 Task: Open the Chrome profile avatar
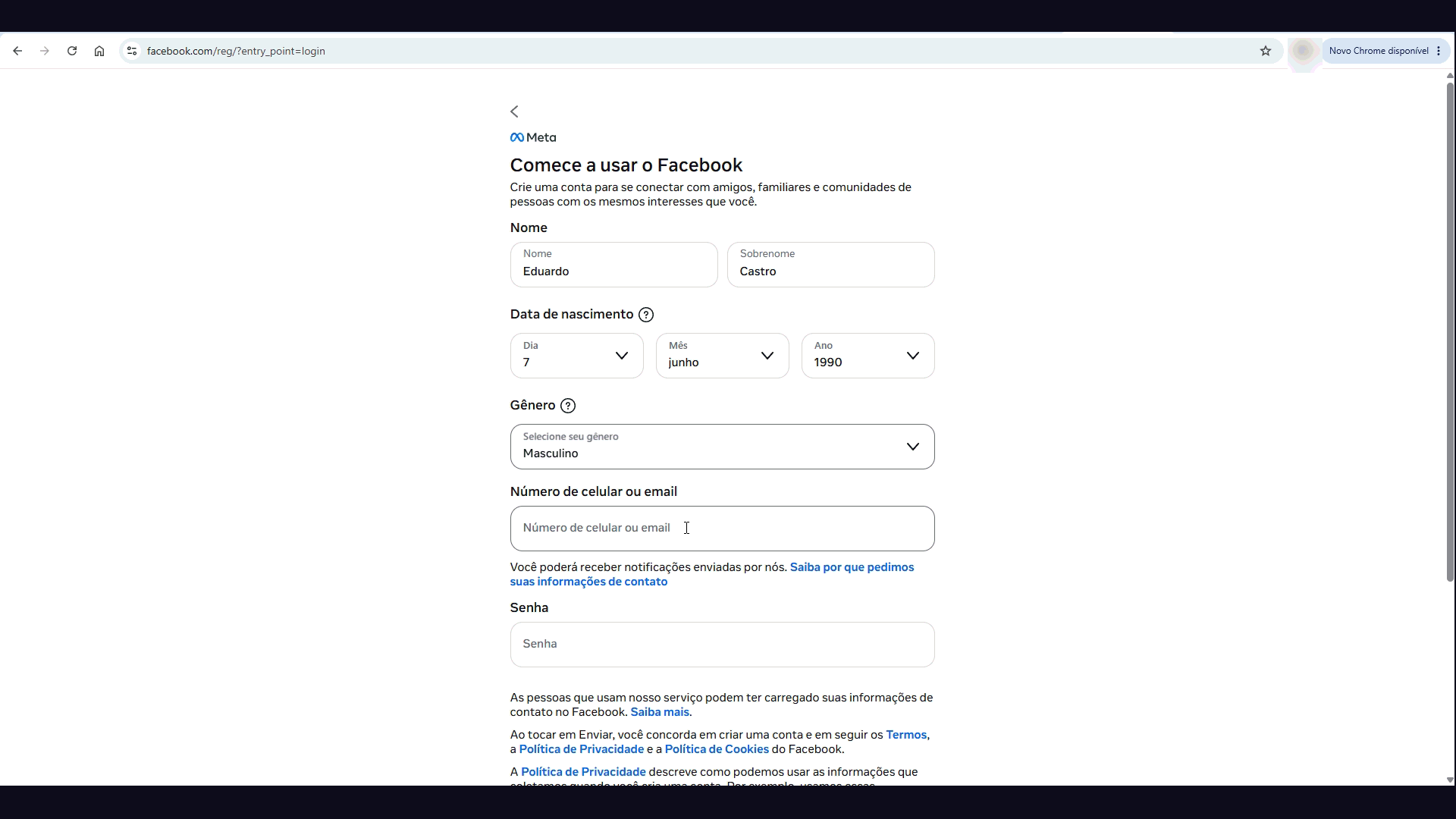[1304, 51]
